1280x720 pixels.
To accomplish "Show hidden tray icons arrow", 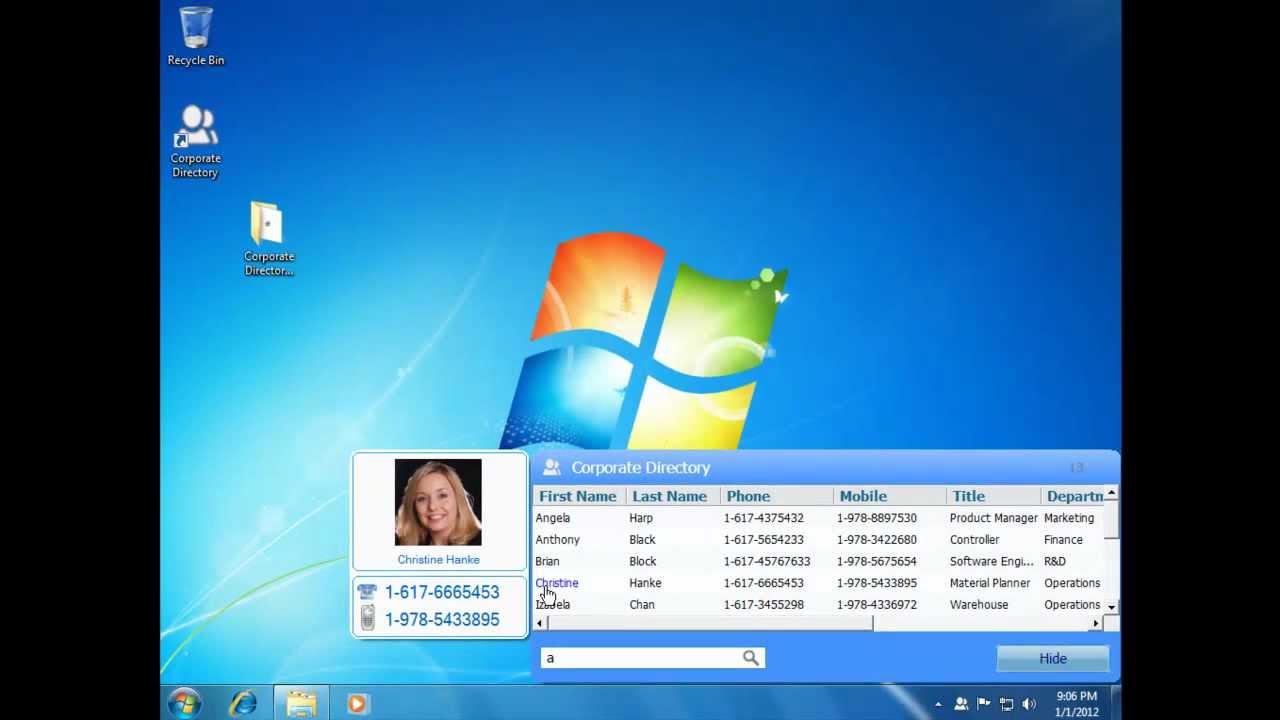I will coord(938,704).
